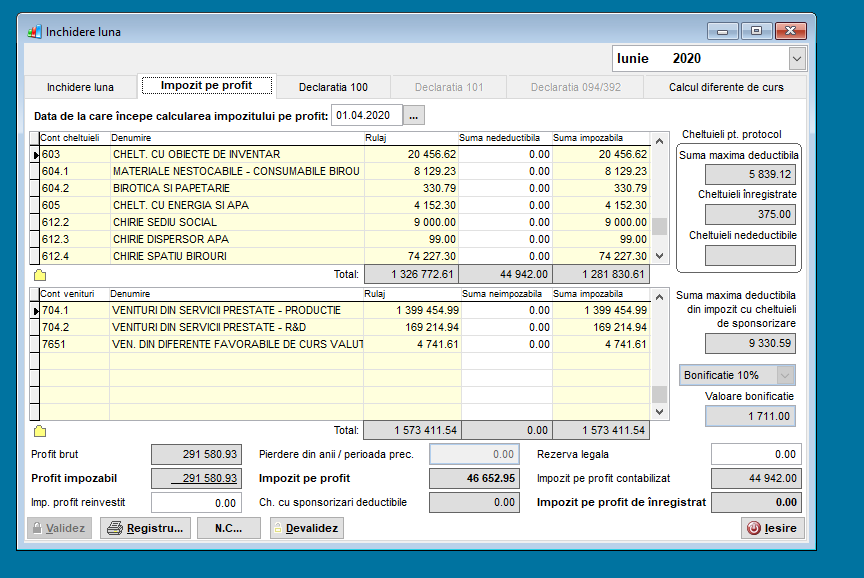864x578 pixels.
Task: Click the N.C... button
Action: tap(229, 528)
